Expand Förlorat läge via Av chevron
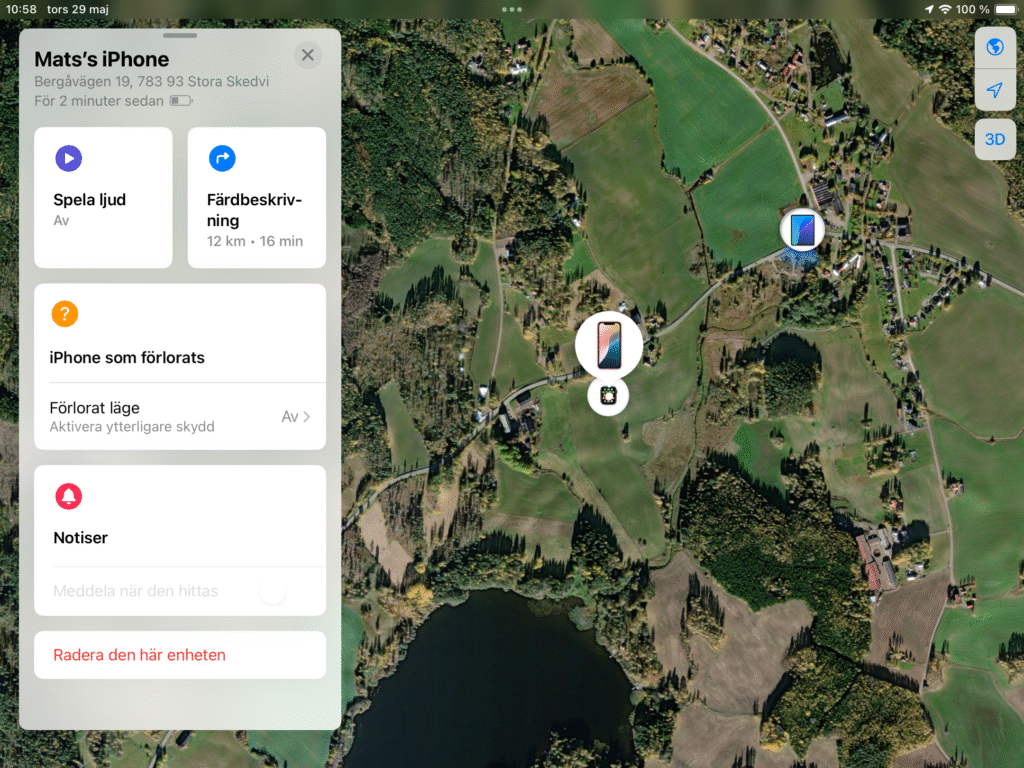 296,417
